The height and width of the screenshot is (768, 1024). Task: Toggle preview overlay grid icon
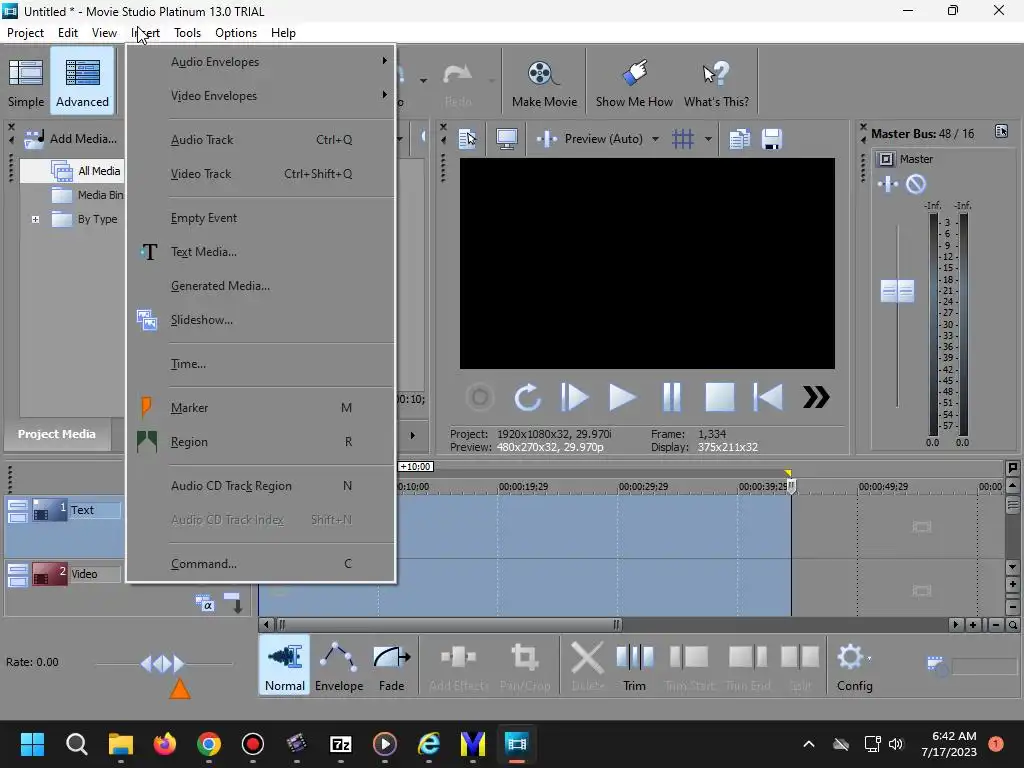click(683, 138)
